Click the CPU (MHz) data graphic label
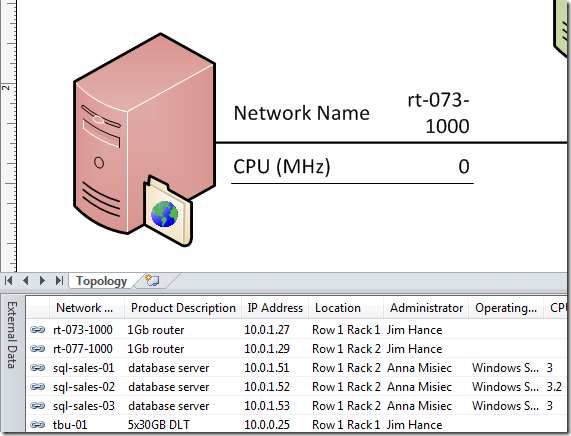571x436 pixels. point(282,167)
